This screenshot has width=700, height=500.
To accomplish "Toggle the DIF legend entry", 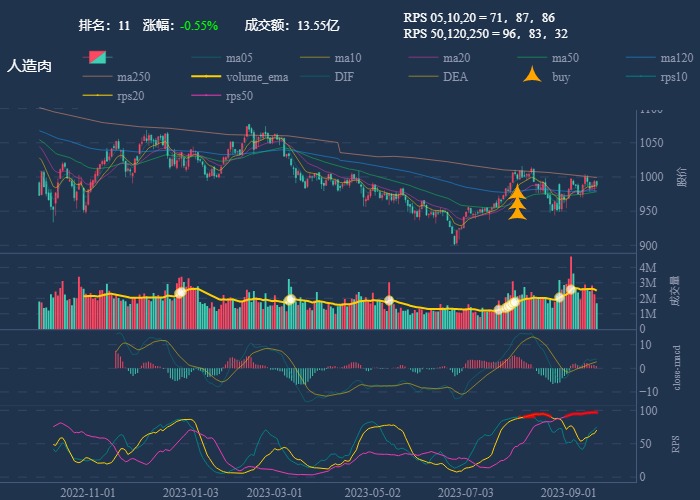I will (343, 77).
